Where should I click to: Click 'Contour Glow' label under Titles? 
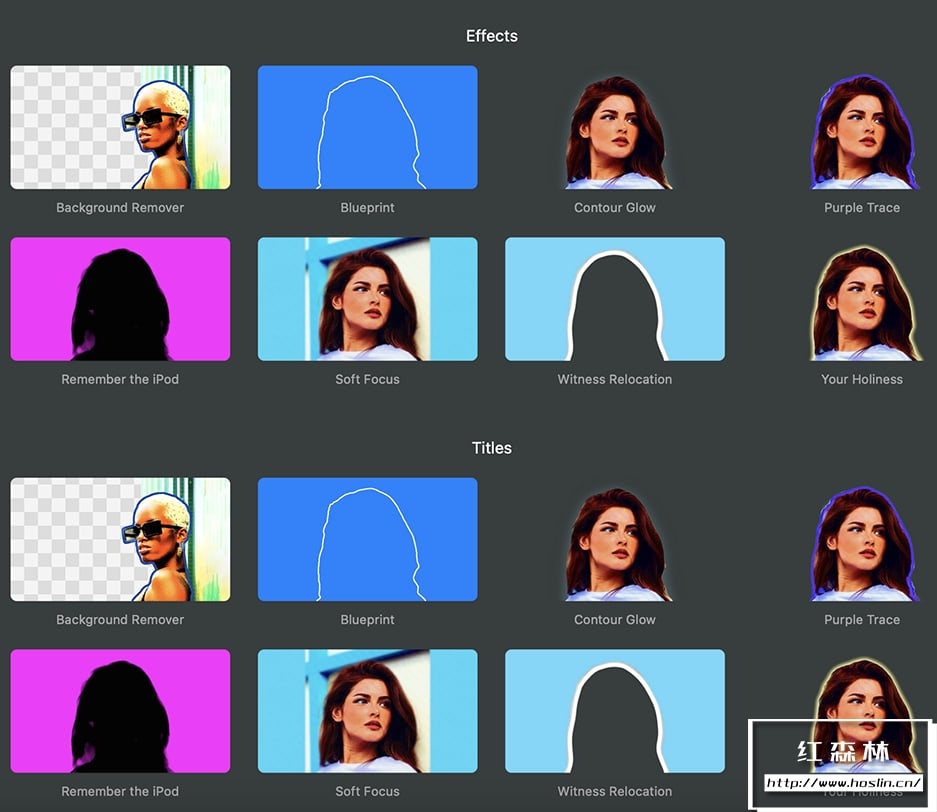click(x=615, y=620)
